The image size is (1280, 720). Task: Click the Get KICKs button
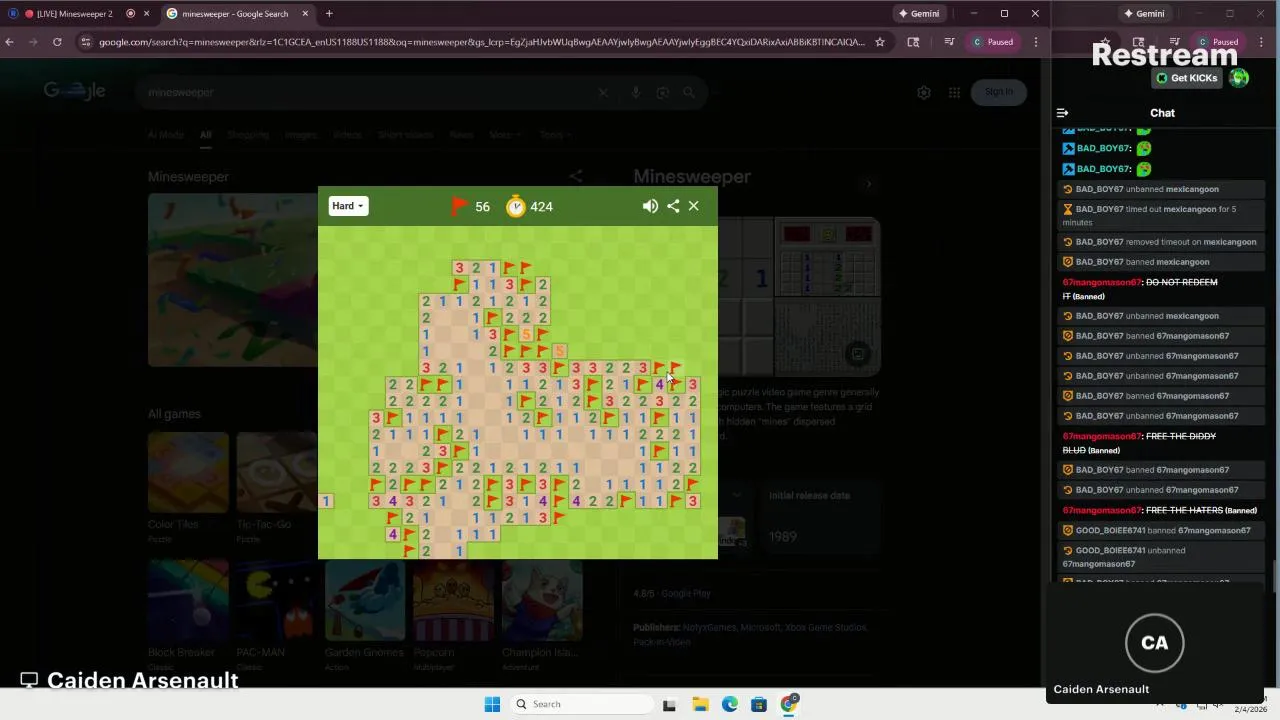coord(1186,78)
